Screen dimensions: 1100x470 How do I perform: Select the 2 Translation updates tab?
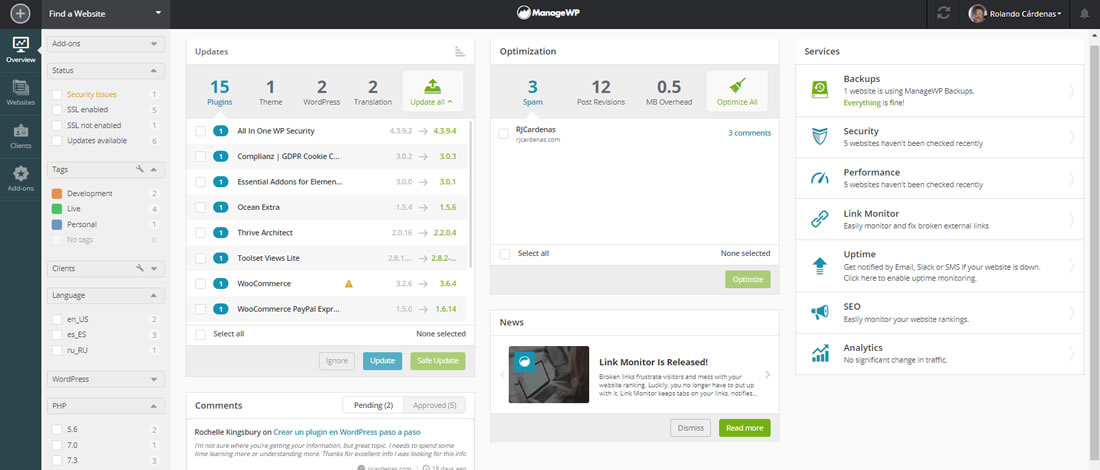[x=373, y=92]
